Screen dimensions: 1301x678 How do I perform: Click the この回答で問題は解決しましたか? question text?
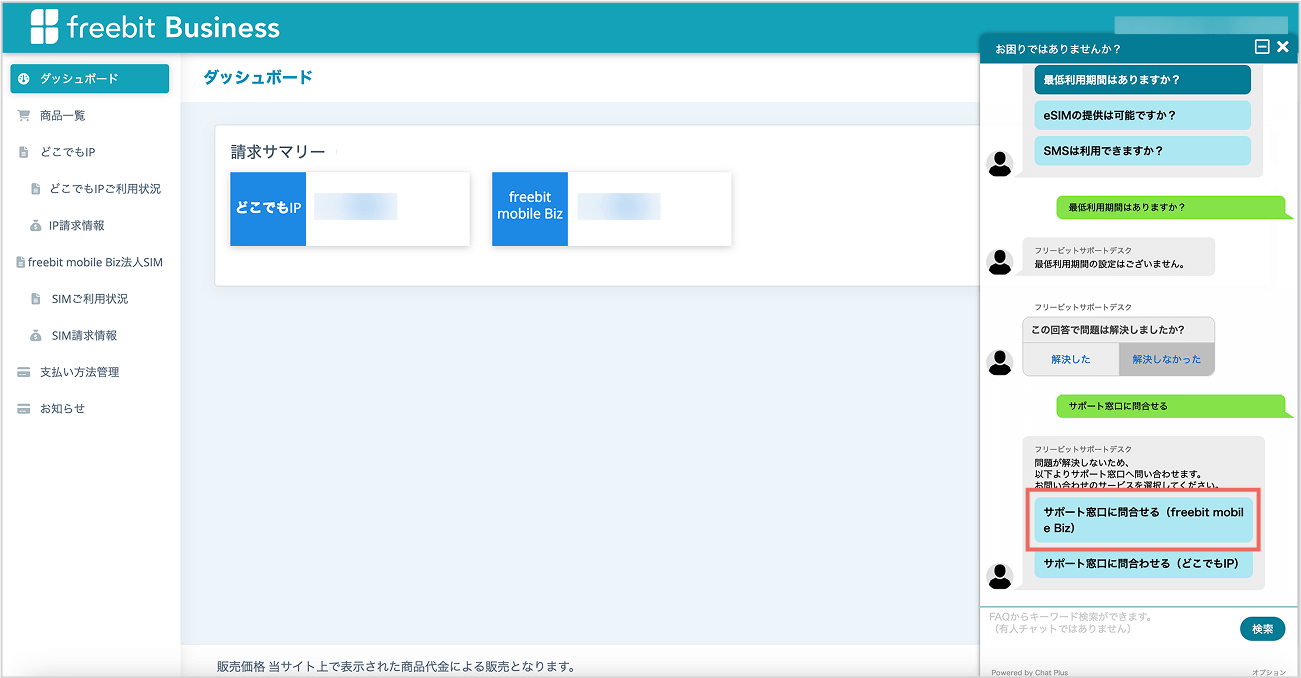click(x=1108, y=330)
